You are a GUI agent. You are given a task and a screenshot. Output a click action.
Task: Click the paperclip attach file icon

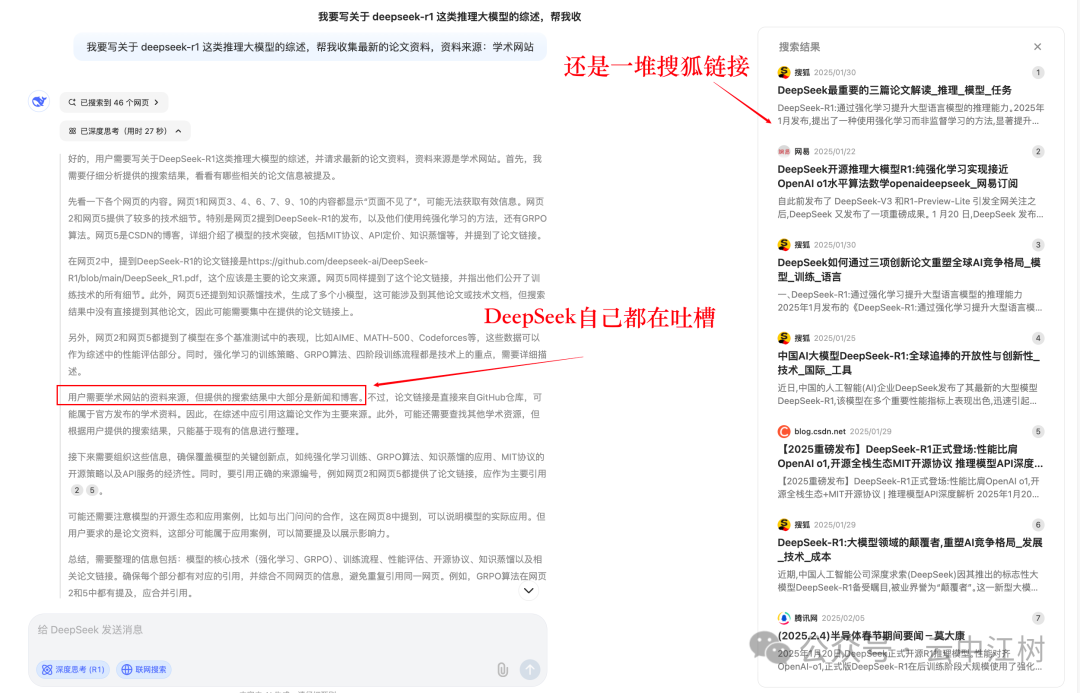pos(503,669)
